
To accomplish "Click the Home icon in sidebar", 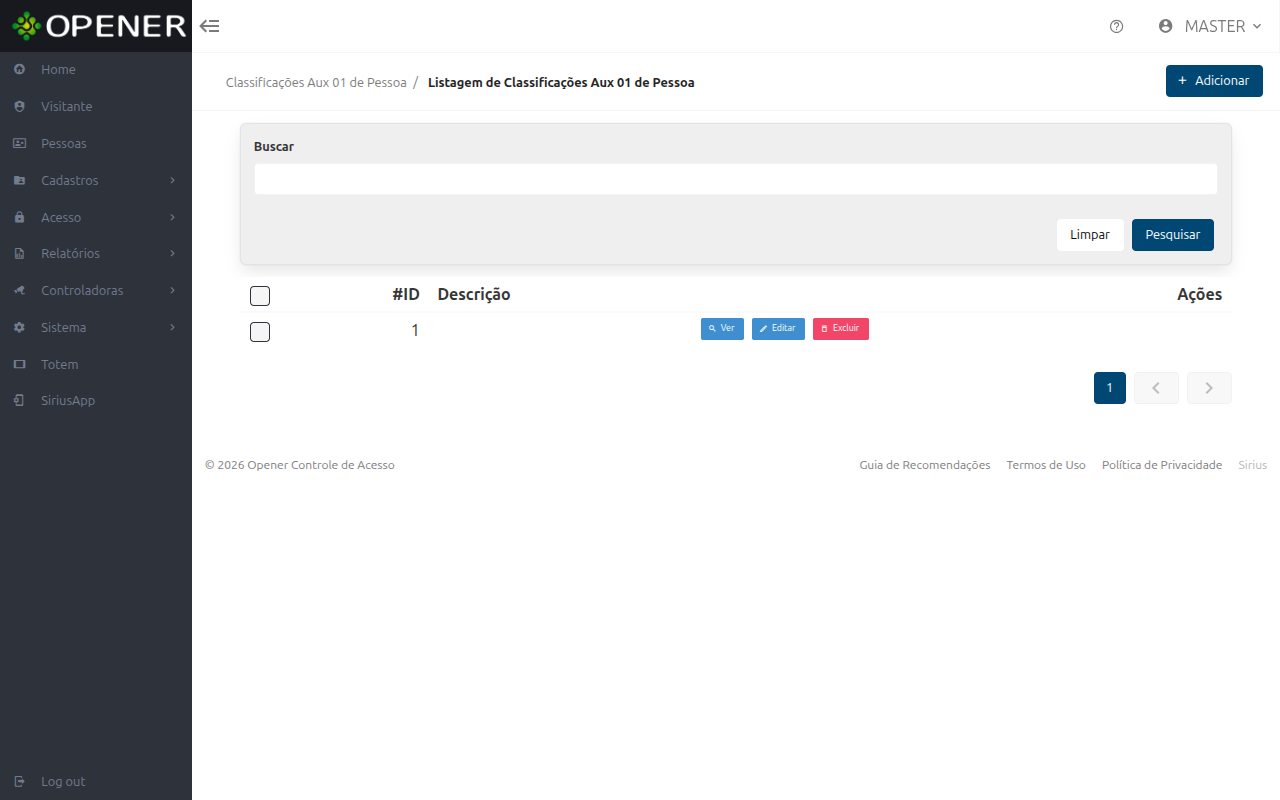I will click(19, 70).
